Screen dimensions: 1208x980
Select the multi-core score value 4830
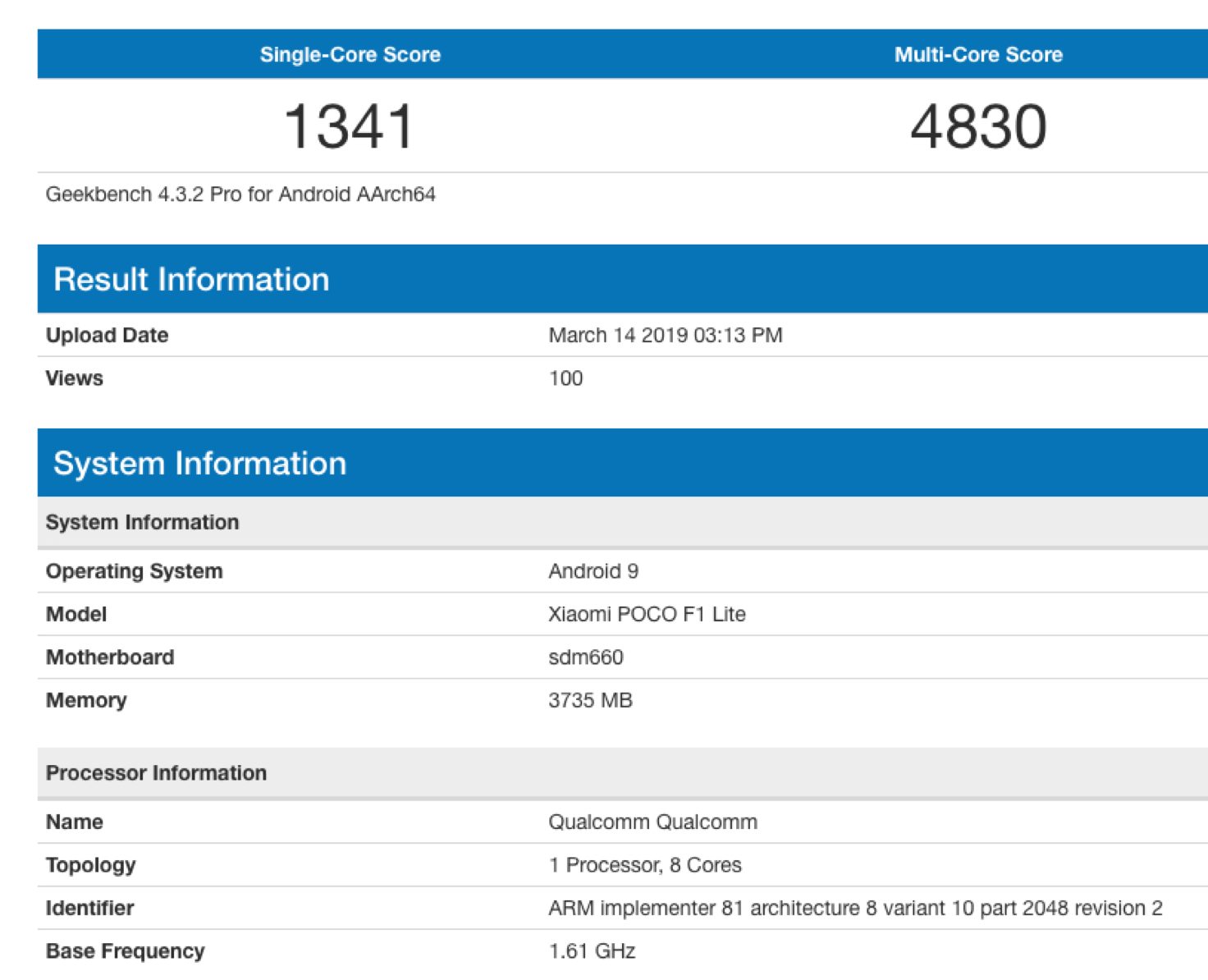click(978, 127)
